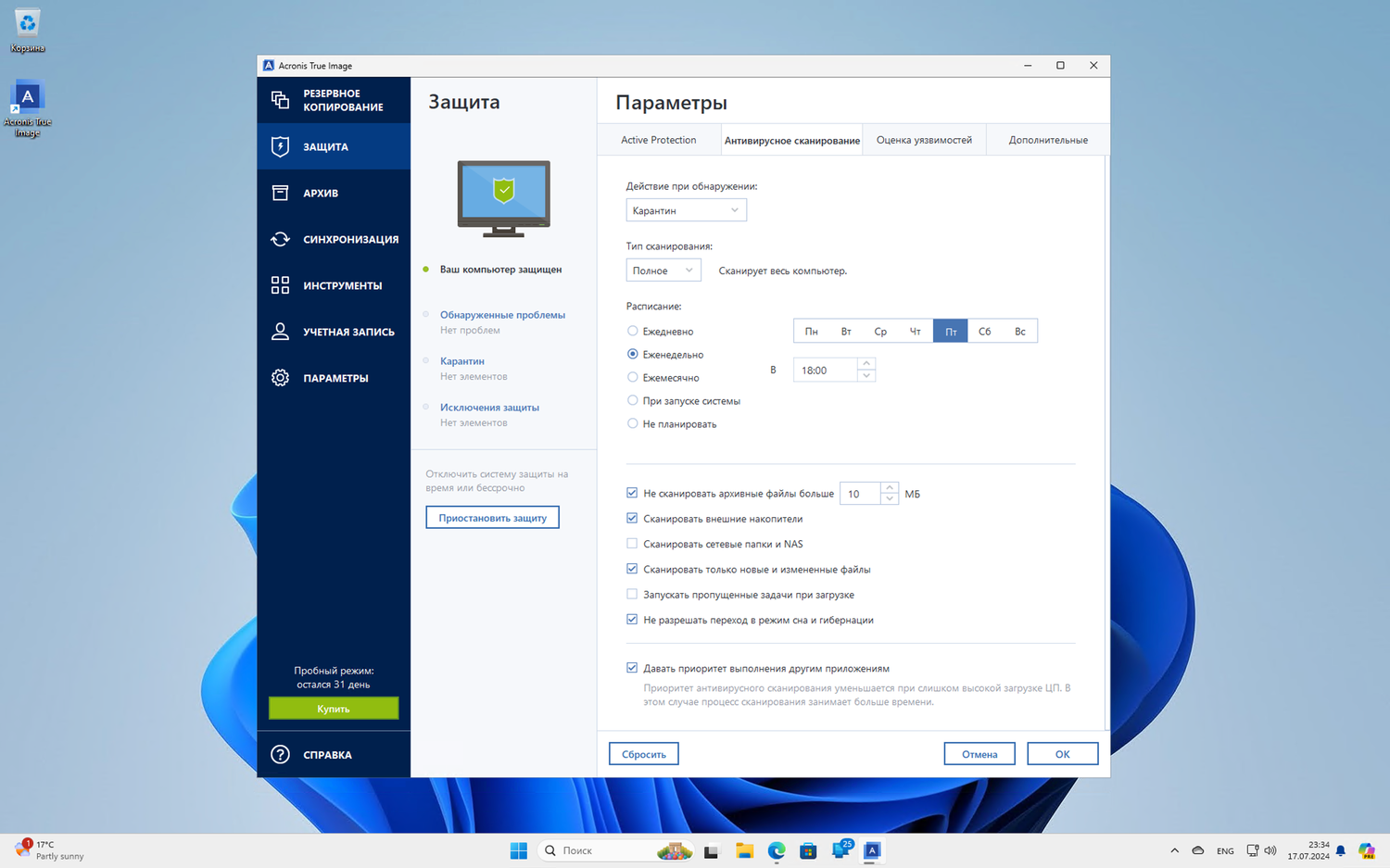Switch to the Дополнительные tab
This screenshot has height=868, width=1390.
[x=1048, y=140]
